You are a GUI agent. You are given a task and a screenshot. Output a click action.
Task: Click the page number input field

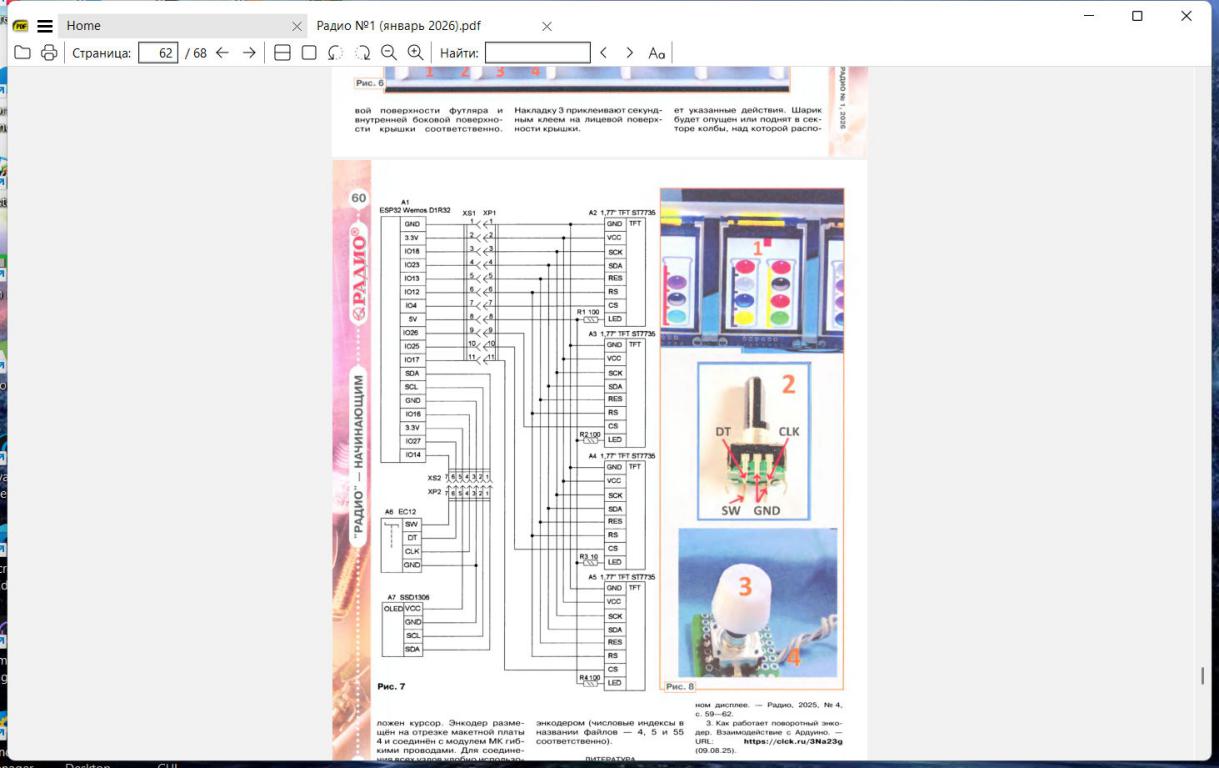pyautogui.click(x=158, y=53)
